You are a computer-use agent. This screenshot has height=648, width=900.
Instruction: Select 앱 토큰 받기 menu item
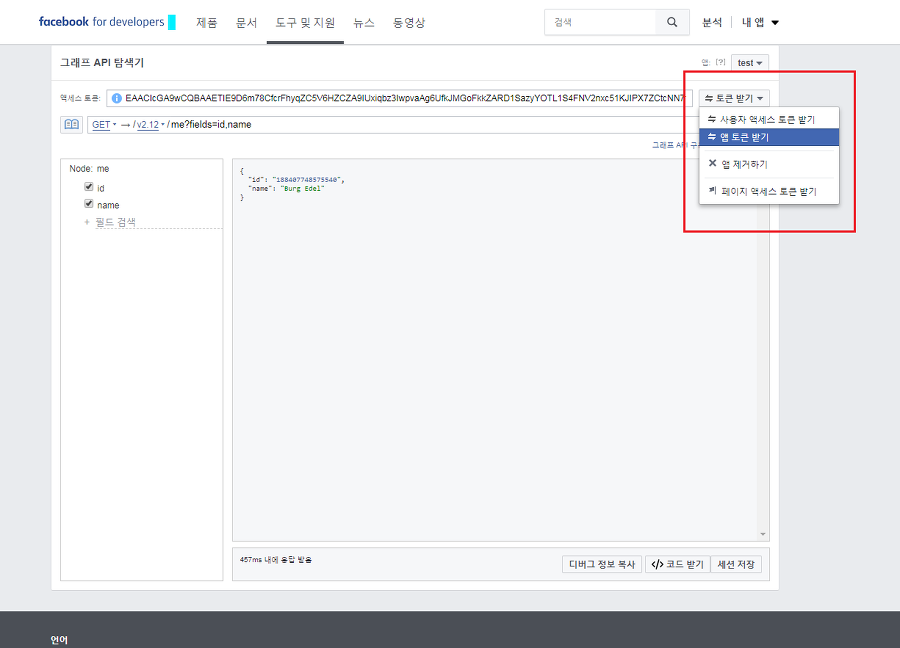click(769, 137)
